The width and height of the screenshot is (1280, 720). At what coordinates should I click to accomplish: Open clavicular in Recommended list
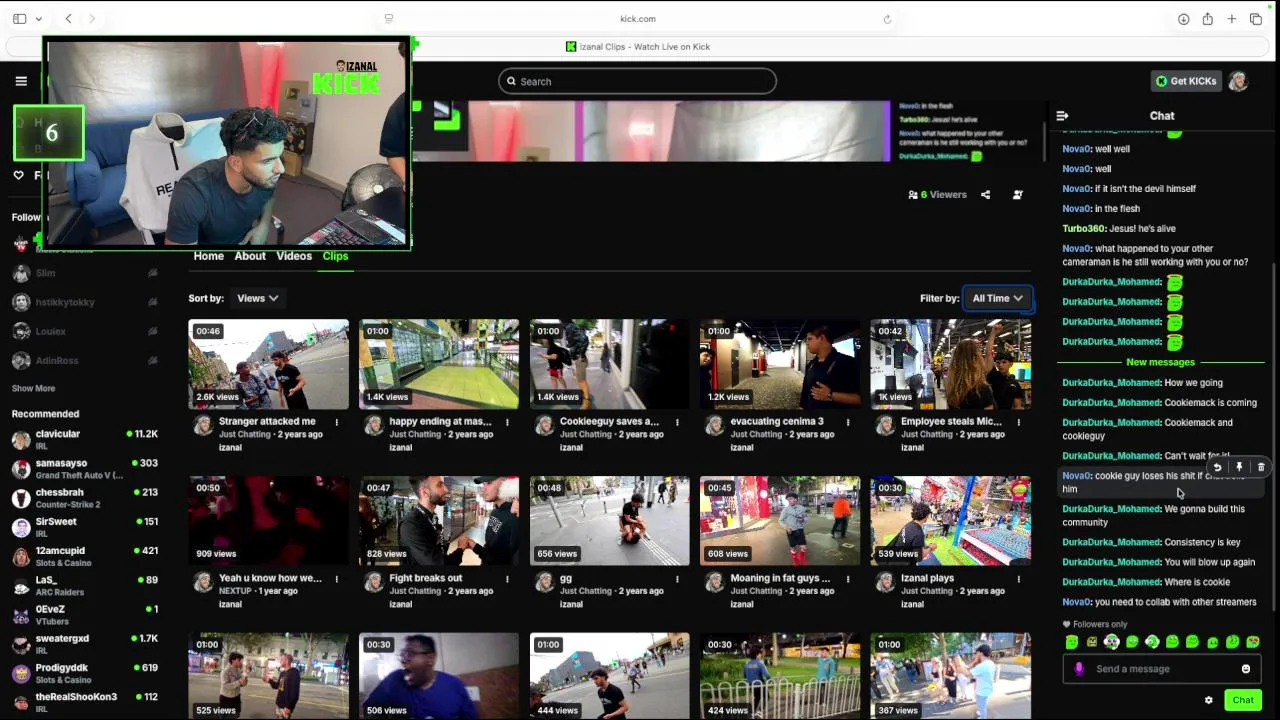click(x=84, y=440)
